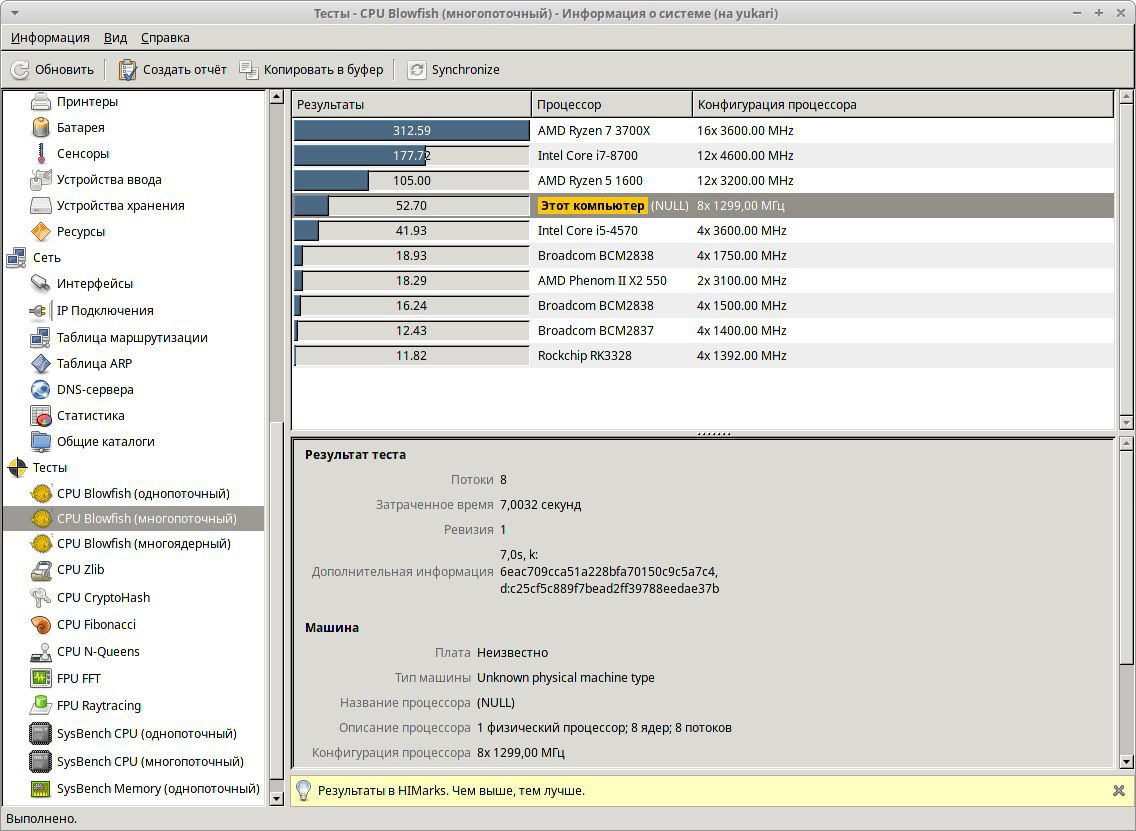Click the lightbulb icon in HIMarks notice
The width and height of the screenshot is (1136, 831).
(x=304, y=790)
